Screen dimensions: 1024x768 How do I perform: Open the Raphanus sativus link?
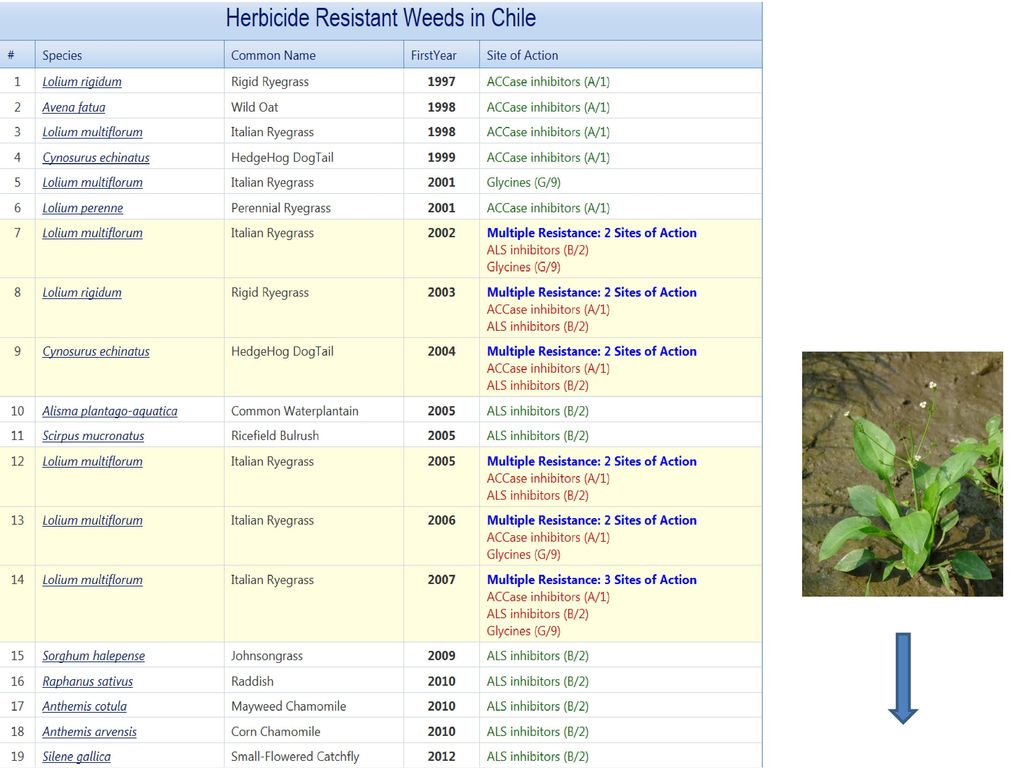(88, 681)
